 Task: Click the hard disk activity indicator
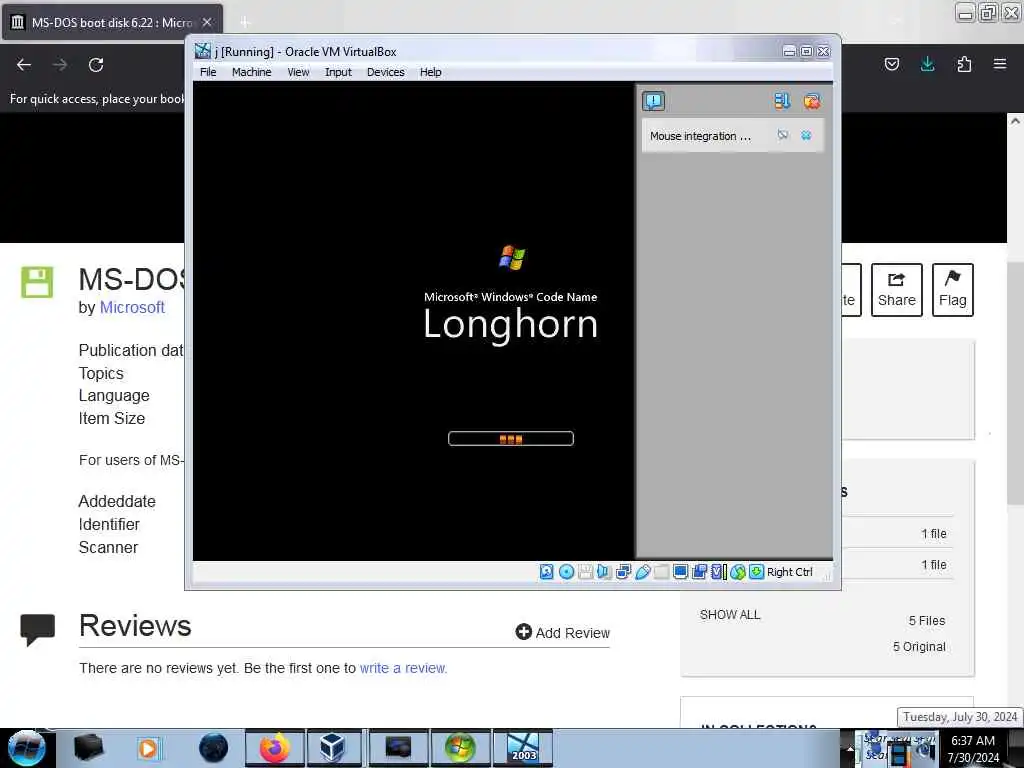click(547, 571)
